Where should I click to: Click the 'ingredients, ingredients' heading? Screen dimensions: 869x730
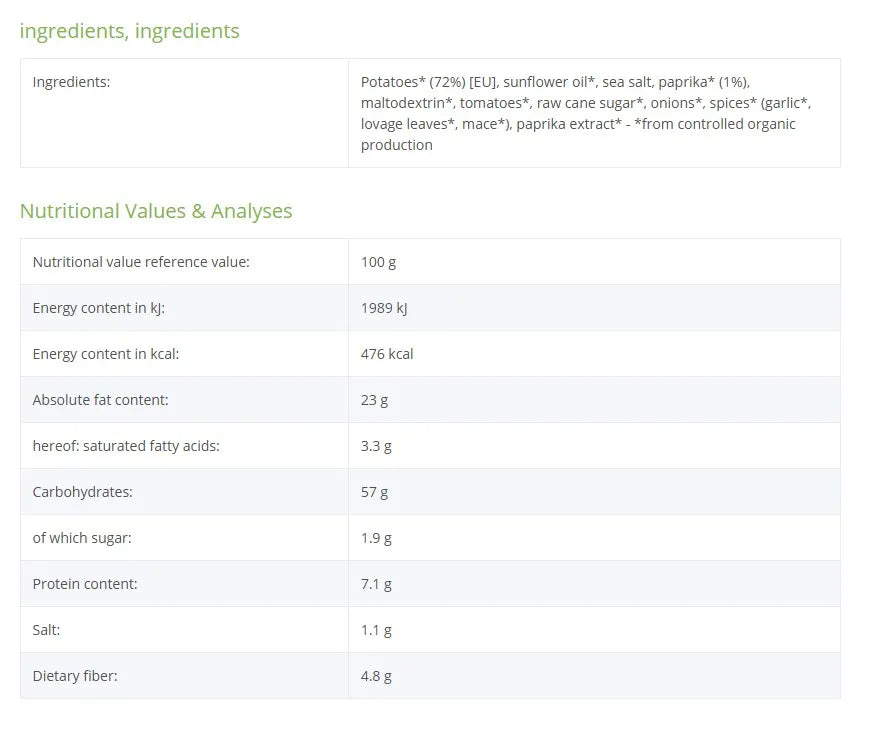click(x=130, y=31)
